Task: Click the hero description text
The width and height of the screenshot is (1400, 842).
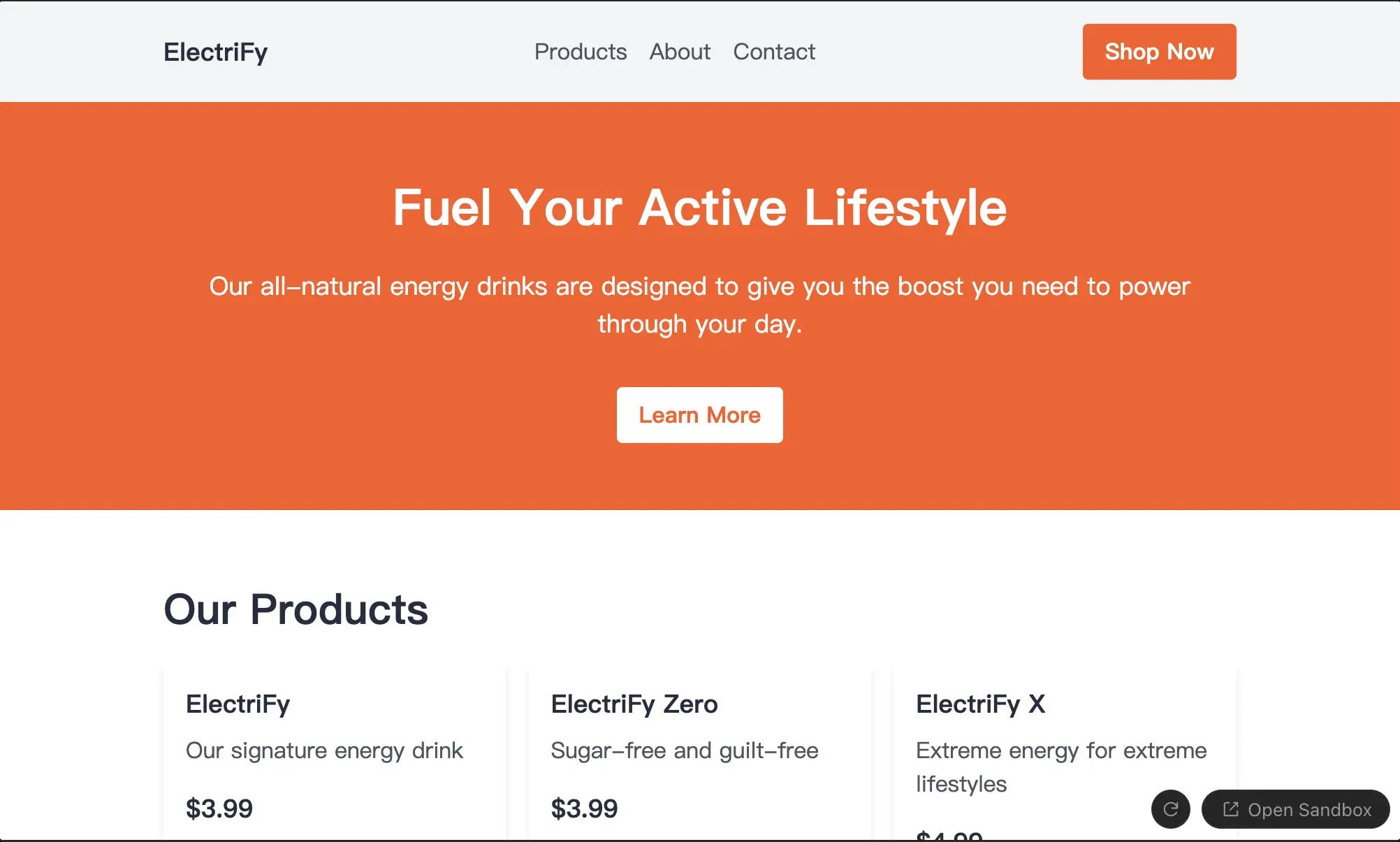Action: click(699, 304)
